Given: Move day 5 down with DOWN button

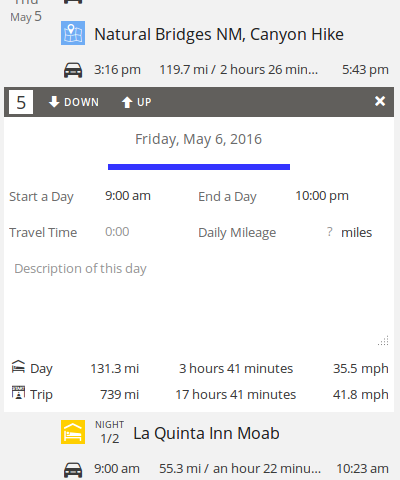Looking at the screenshot, I should (x=74, y=102).
